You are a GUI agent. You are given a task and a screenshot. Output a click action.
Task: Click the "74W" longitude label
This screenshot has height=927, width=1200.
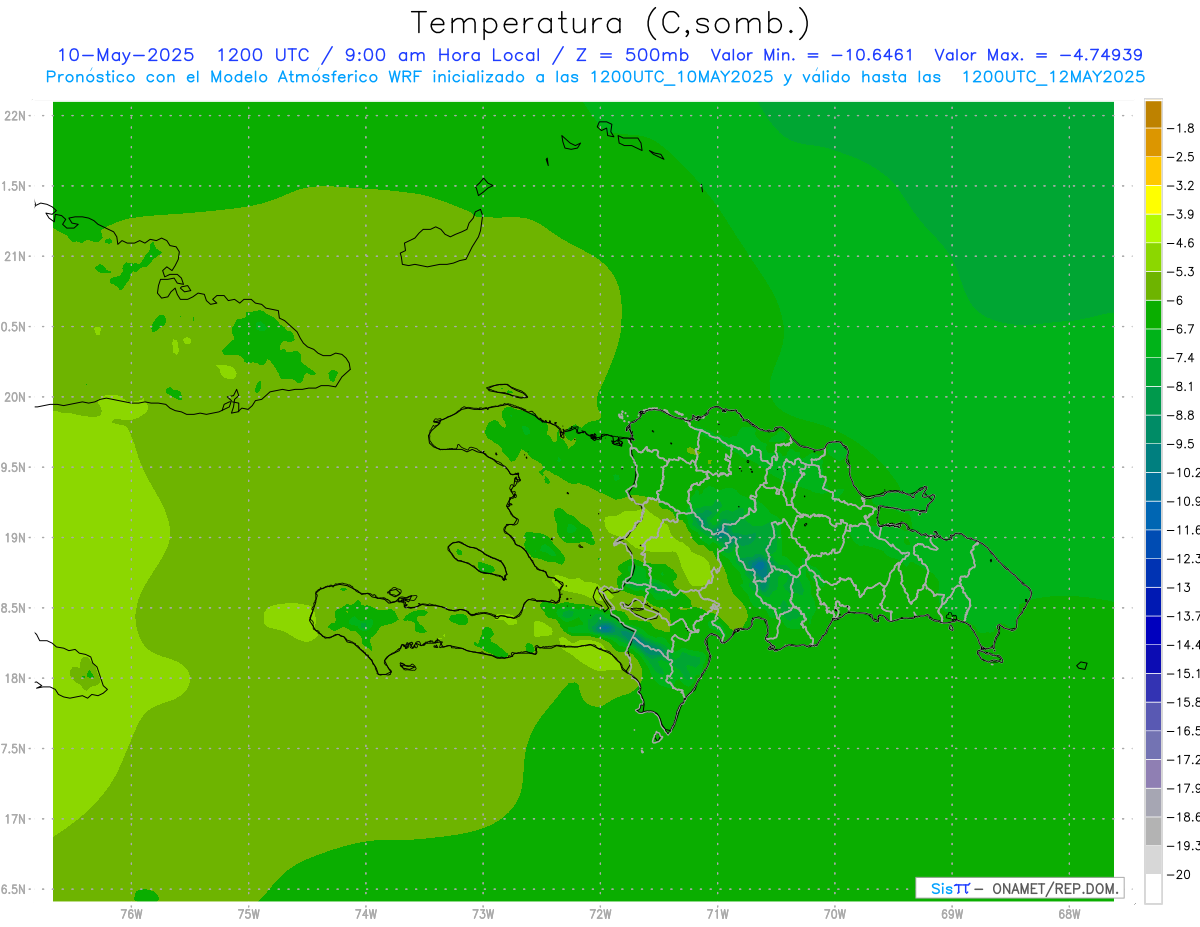coord(366,913)
